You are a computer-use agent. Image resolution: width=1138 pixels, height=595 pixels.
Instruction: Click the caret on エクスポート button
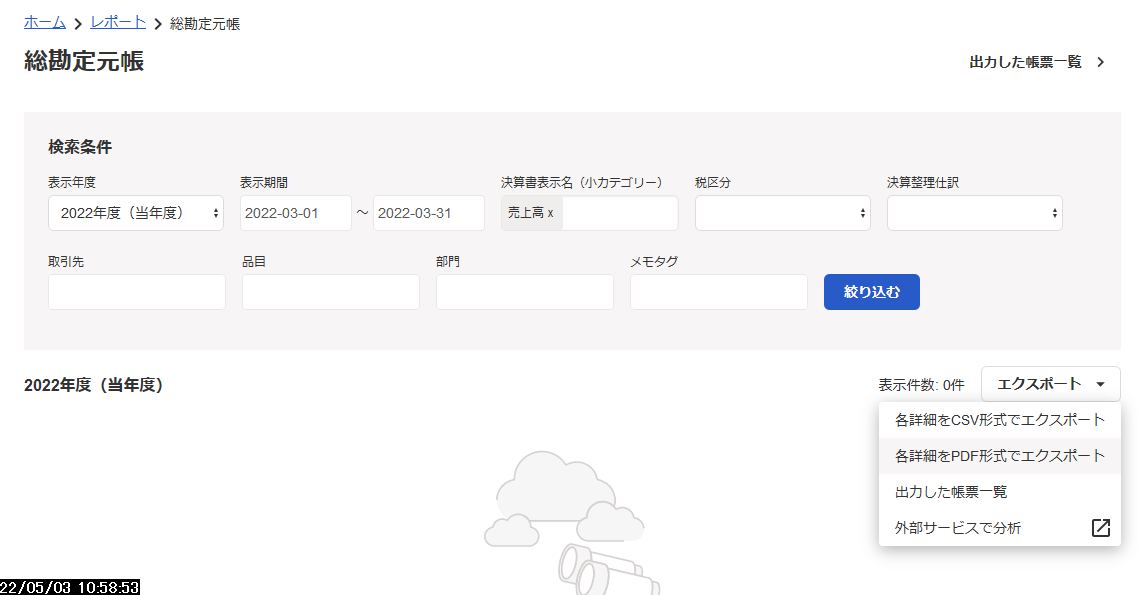[1100, 384]
